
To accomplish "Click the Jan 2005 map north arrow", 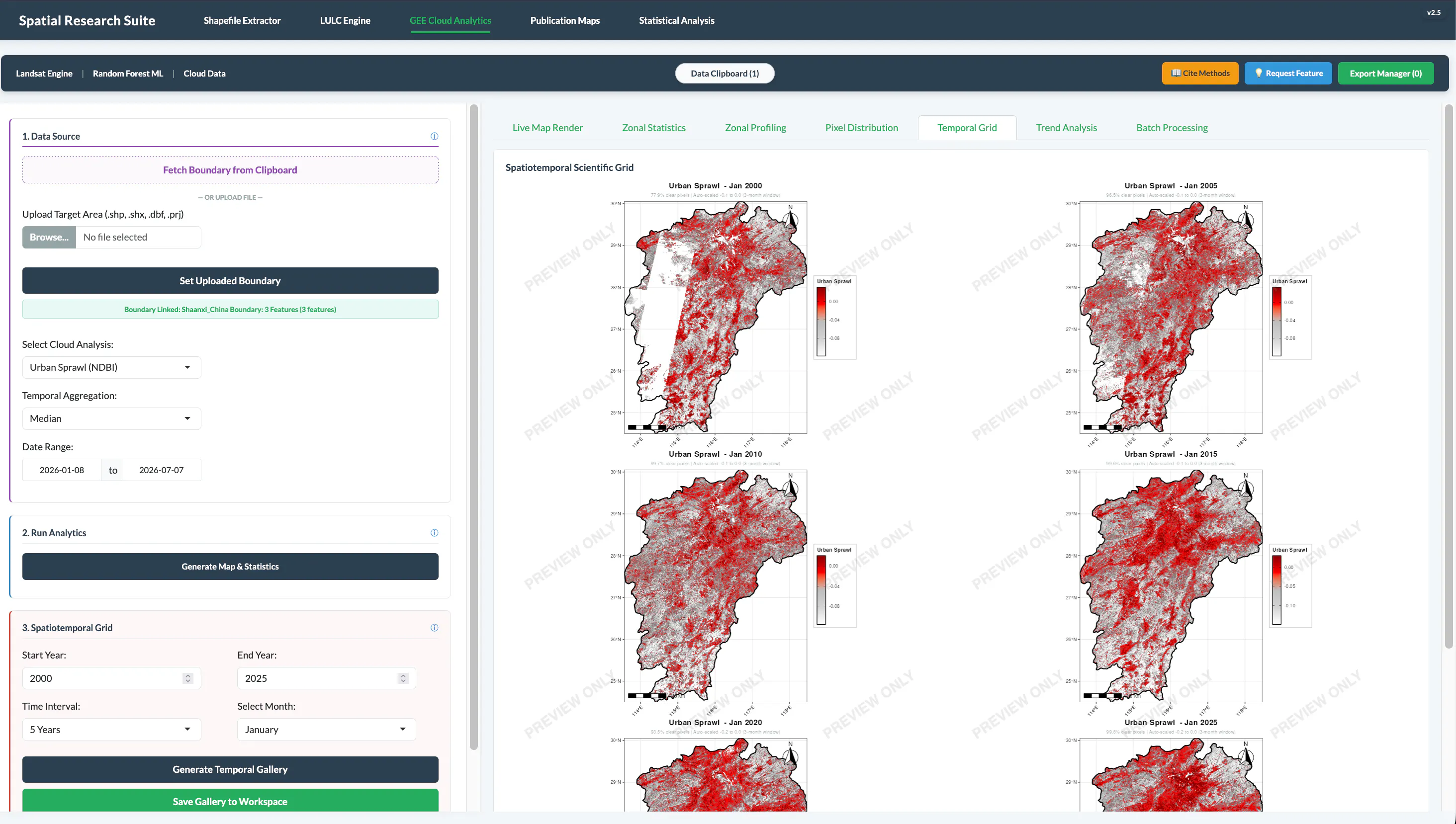I will tap(1246, 217).
